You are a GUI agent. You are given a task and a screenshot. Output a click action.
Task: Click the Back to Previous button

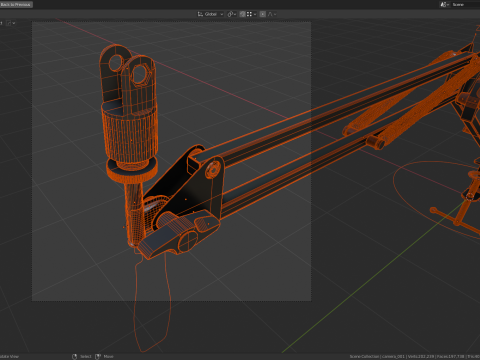click(16, 4)
